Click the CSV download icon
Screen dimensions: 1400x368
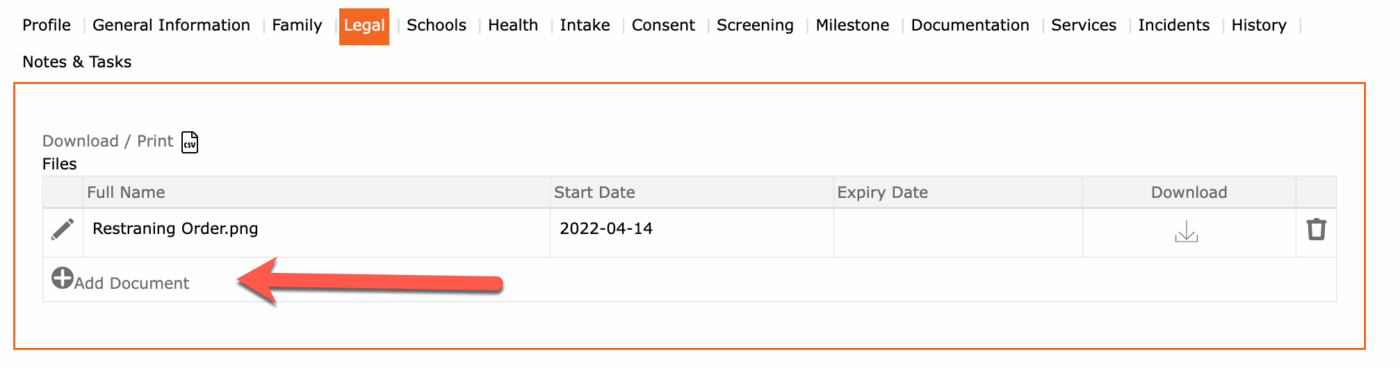(x=190, y=142)
